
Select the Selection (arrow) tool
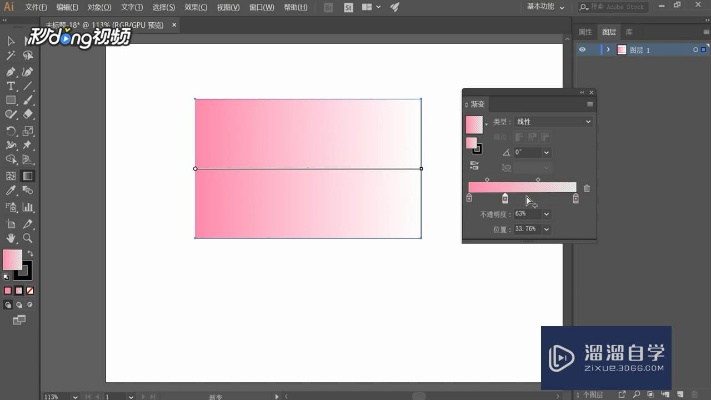(x=11, y=41)
